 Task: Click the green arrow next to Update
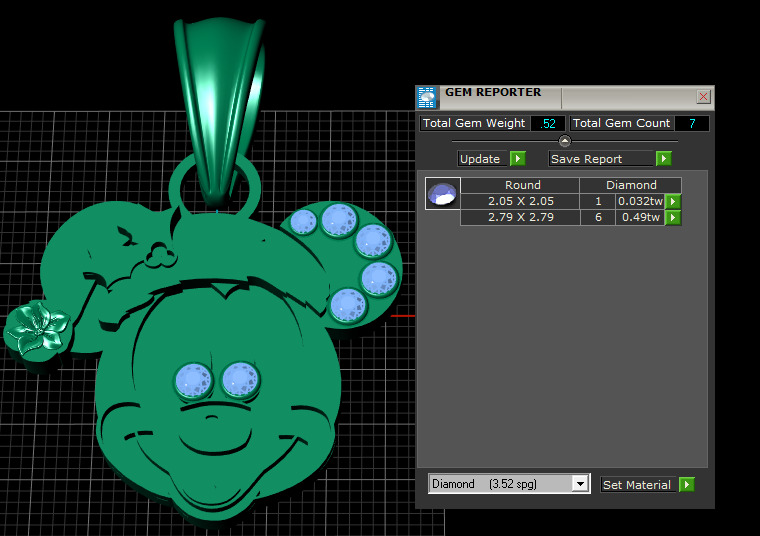(518, 158)
